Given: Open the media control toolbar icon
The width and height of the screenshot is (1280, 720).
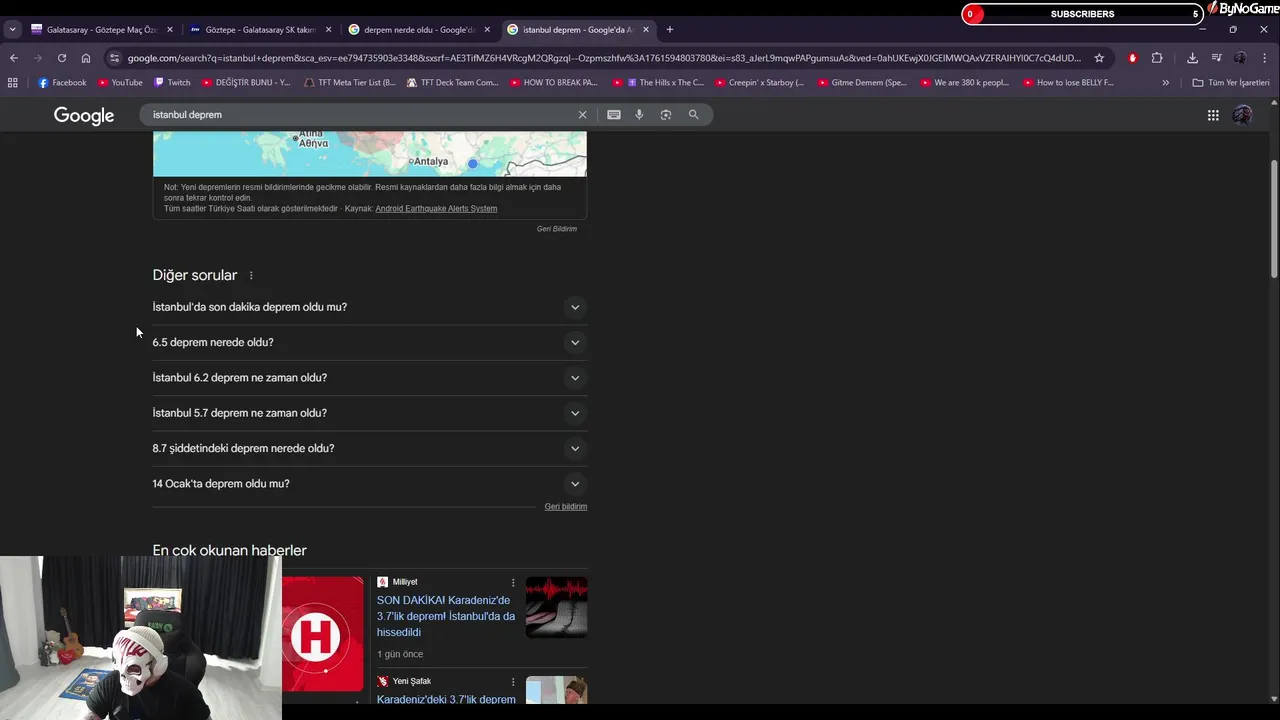Looking at the screenshot, I should click(x=1216, y=58).
